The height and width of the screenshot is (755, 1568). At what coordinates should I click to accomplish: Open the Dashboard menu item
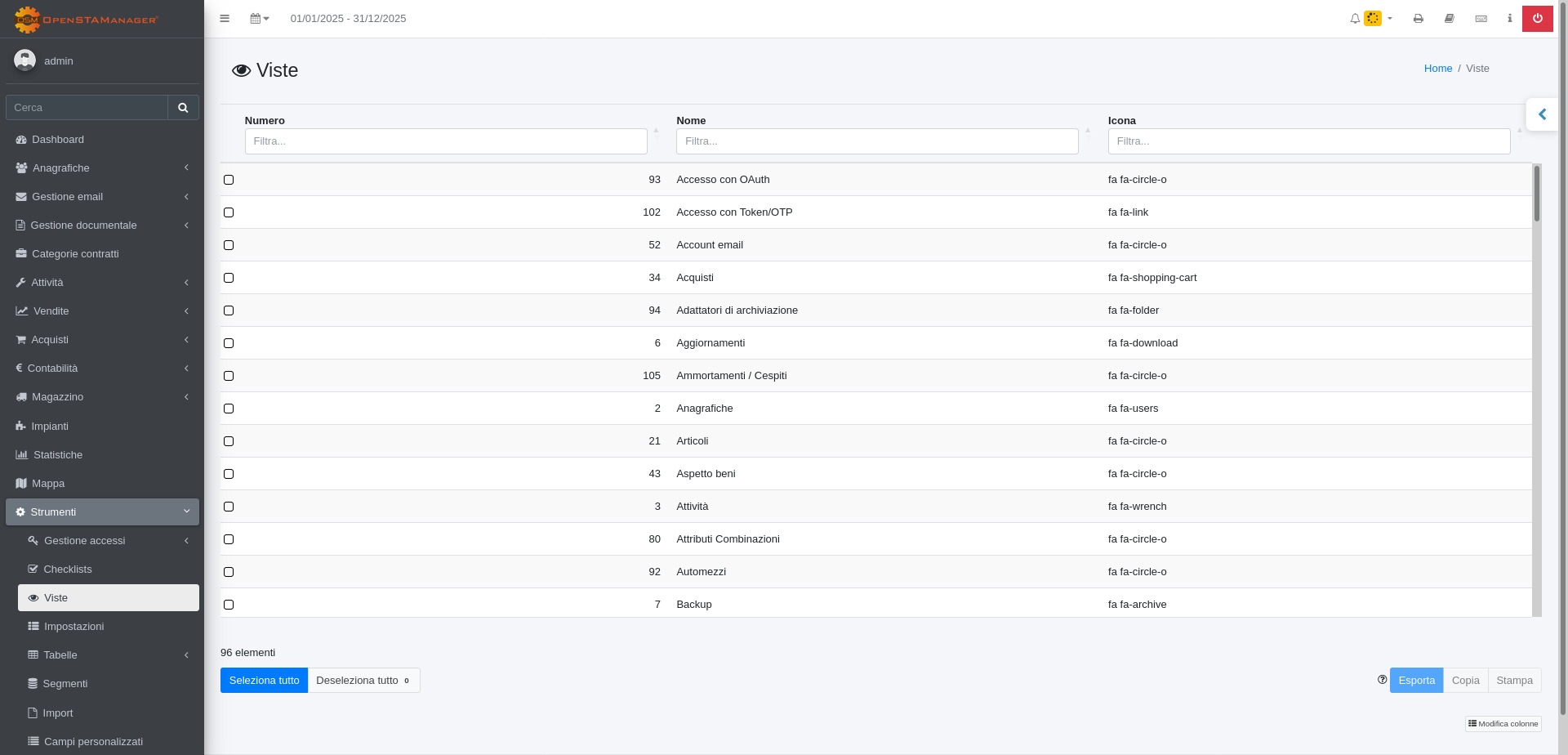58,140
